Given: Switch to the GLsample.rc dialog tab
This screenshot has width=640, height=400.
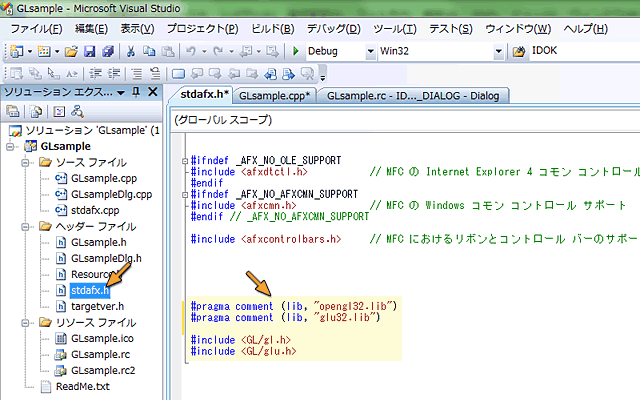Looking at the screenshot, I should 413,96.
